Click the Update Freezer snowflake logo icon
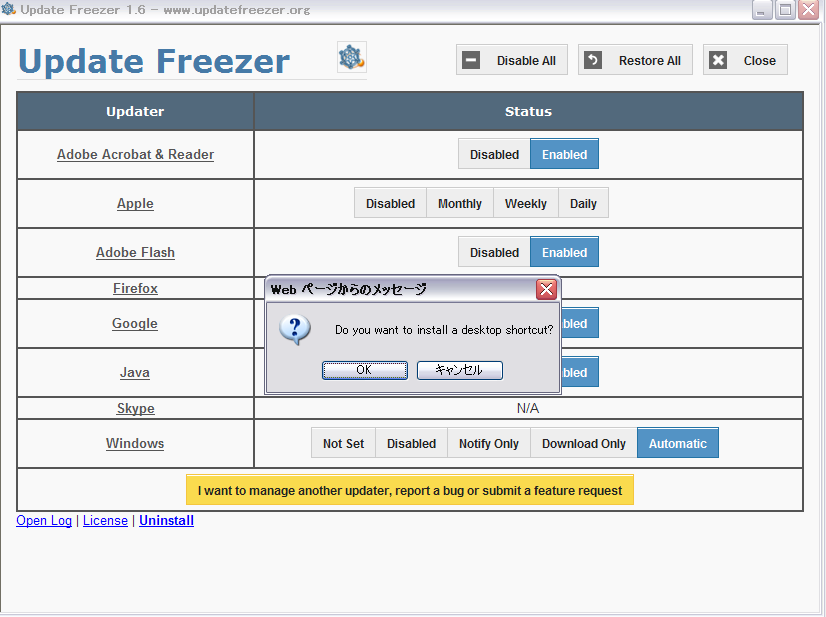Image resolution: width=826 pixels, height=617 pixels. point(352,57)
